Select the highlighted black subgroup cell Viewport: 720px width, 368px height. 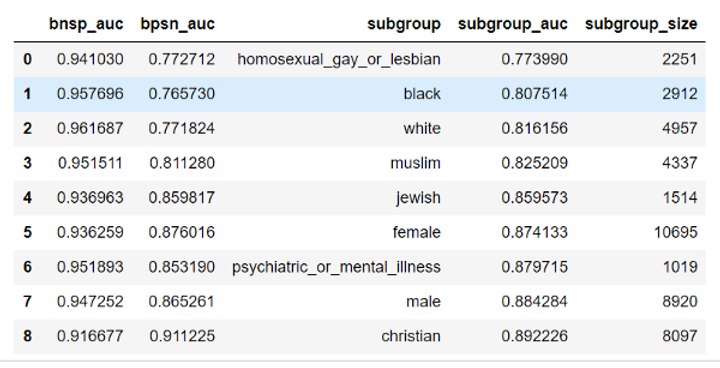(x=422, y=94)
